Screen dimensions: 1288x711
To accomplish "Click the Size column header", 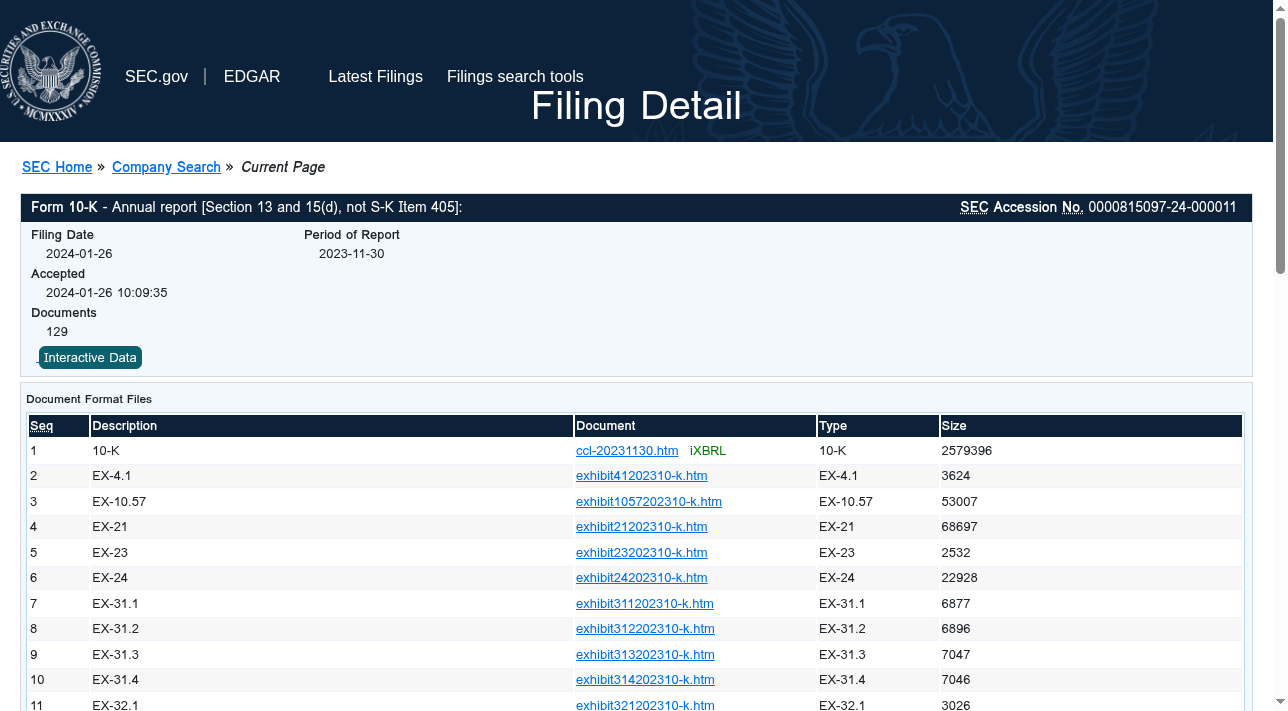I will coord(1091,426).
